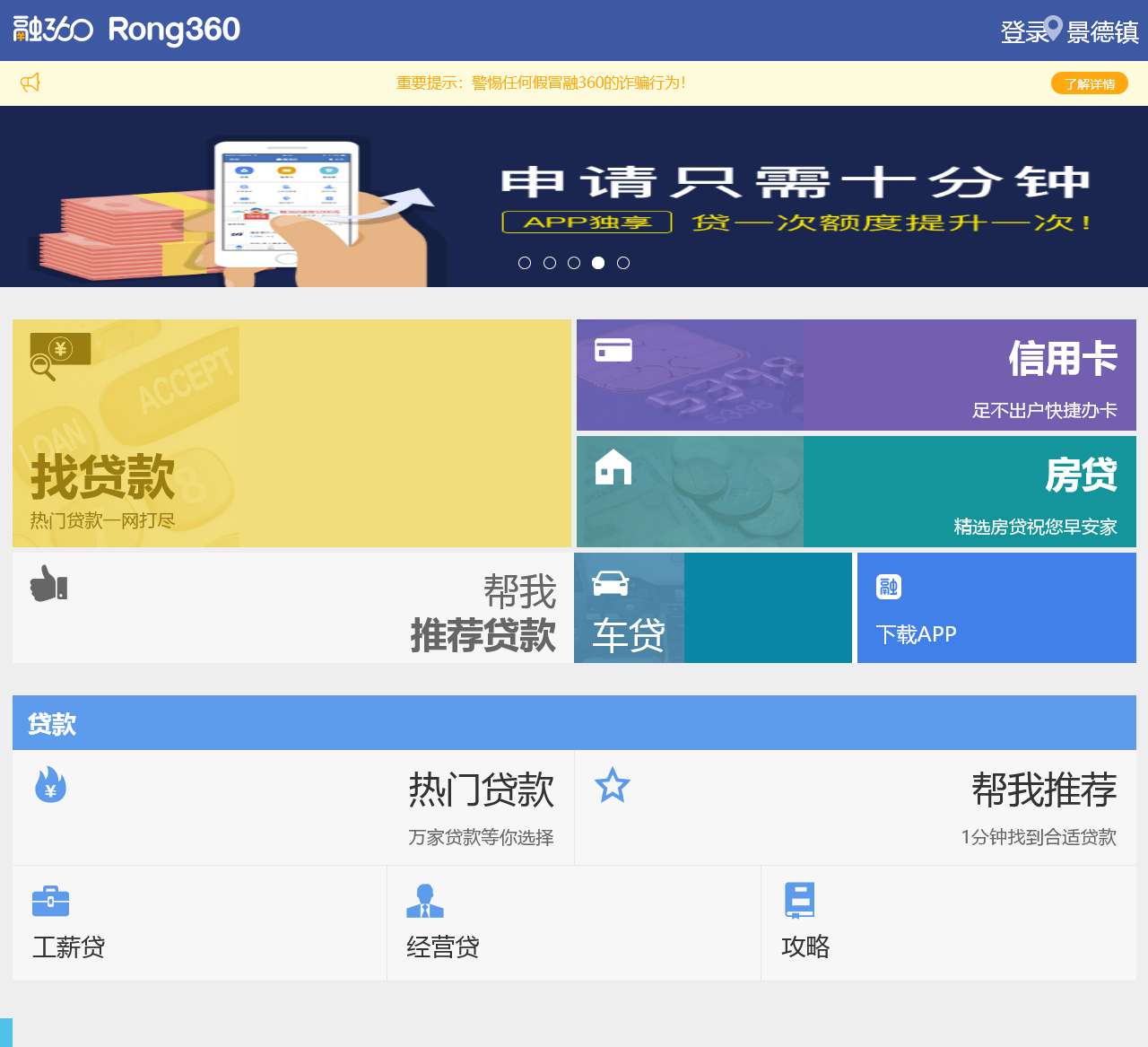Screen dimensions: 1148x1047
Task: Click the credit card icon
Action: (x=613, y=350)
